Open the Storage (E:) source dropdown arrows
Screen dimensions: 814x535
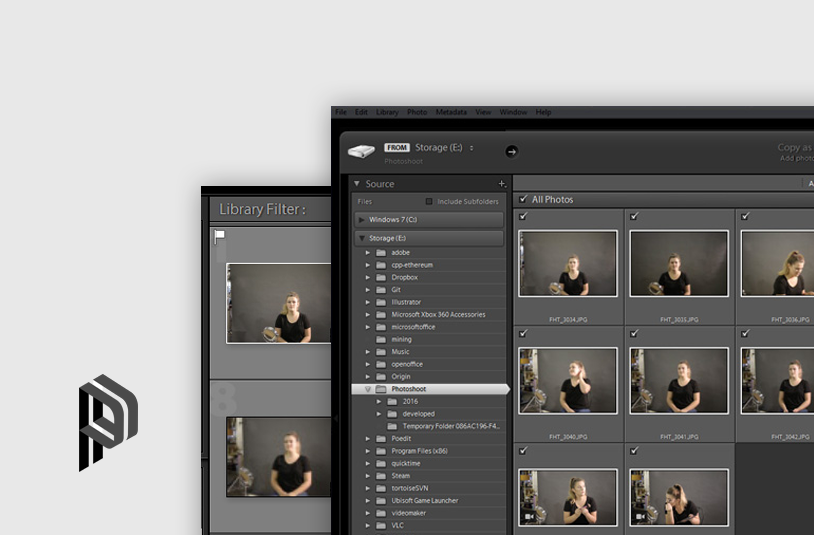[x=472, y=148]
